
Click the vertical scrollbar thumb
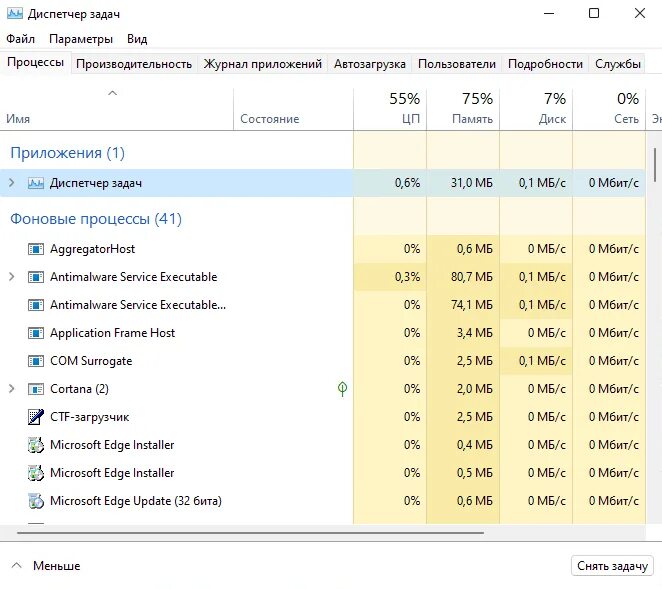pos(655,165)
